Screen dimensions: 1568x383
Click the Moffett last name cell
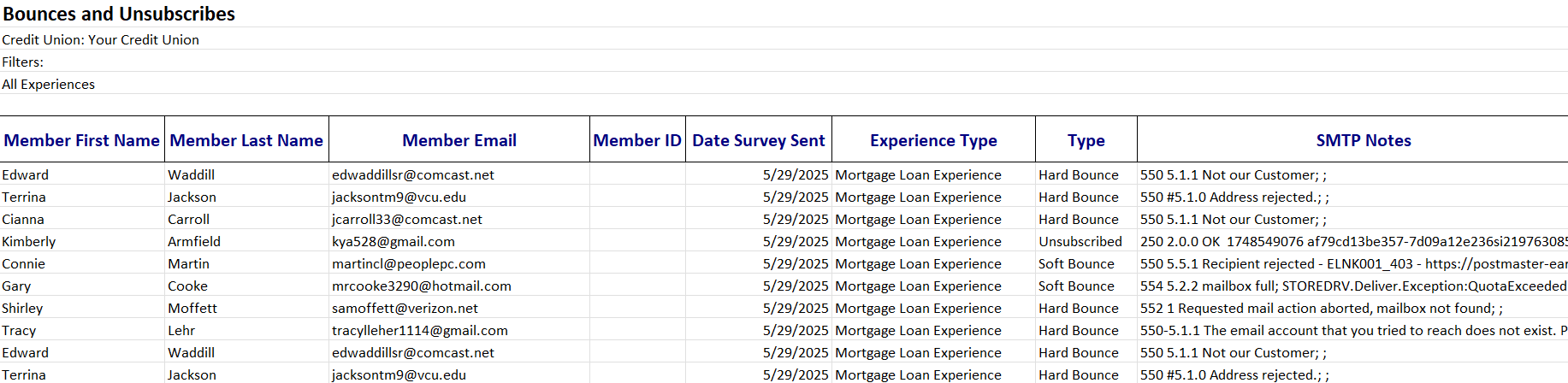coord(192,308)
